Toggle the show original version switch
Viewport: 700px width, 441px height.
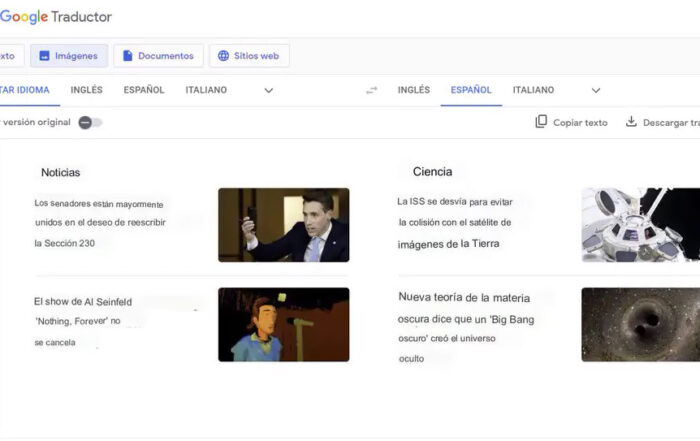(90, 122)
